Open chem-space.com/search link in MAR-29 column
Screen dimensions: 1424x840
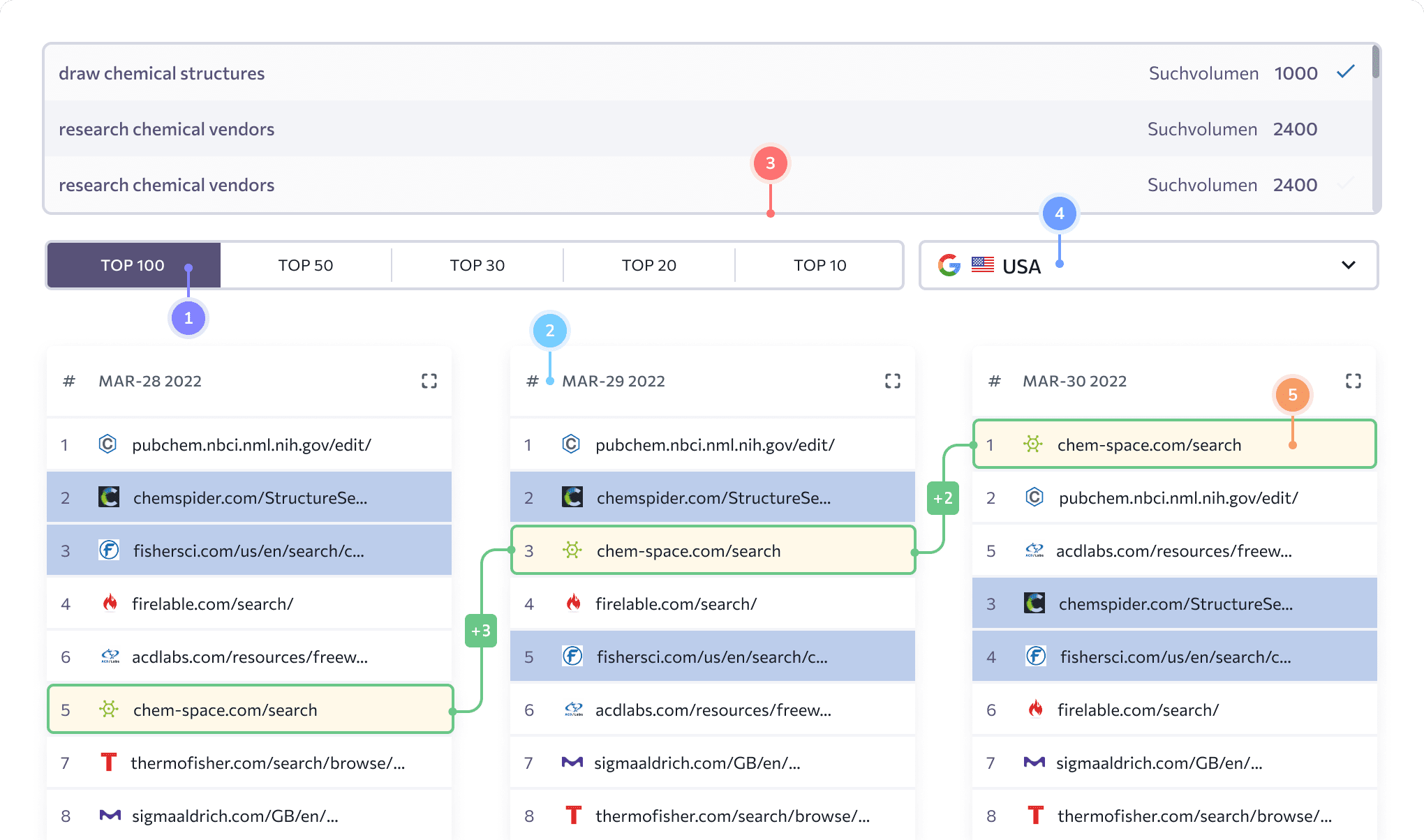click(688, 551)
